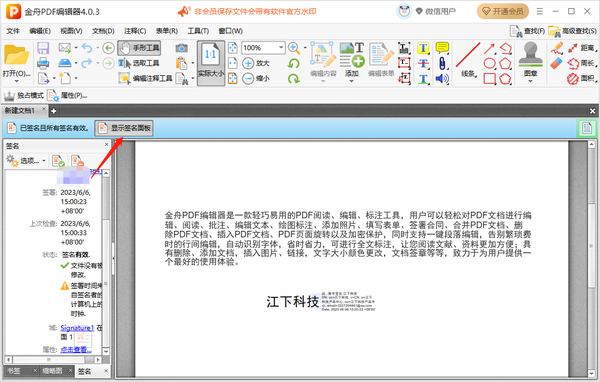Open the File (文件) menu
The image size is (600, 382).
click(x=13, y=31)
